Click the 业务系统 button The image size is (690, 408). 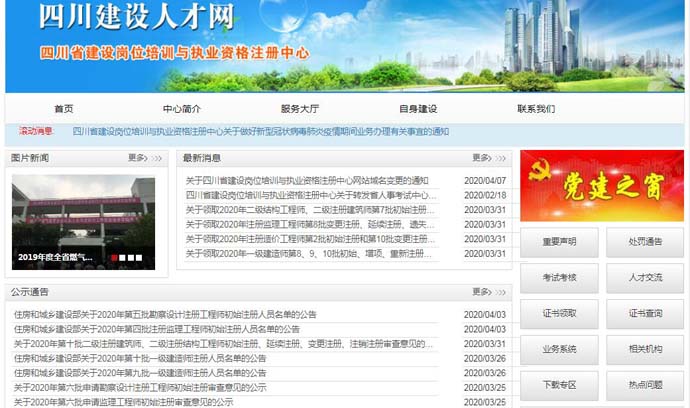559,349
